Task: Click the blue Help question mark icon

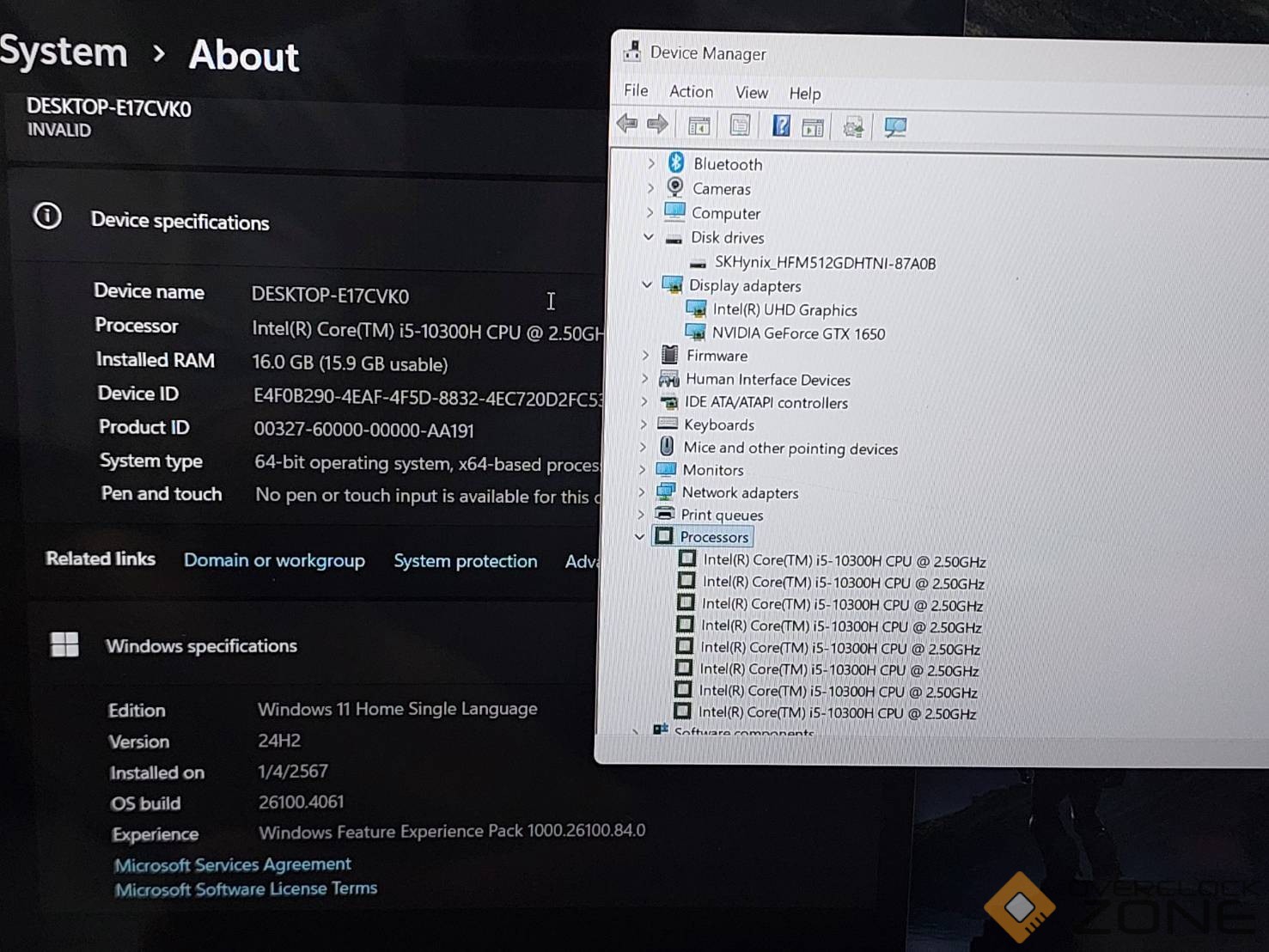Action: 780,126
